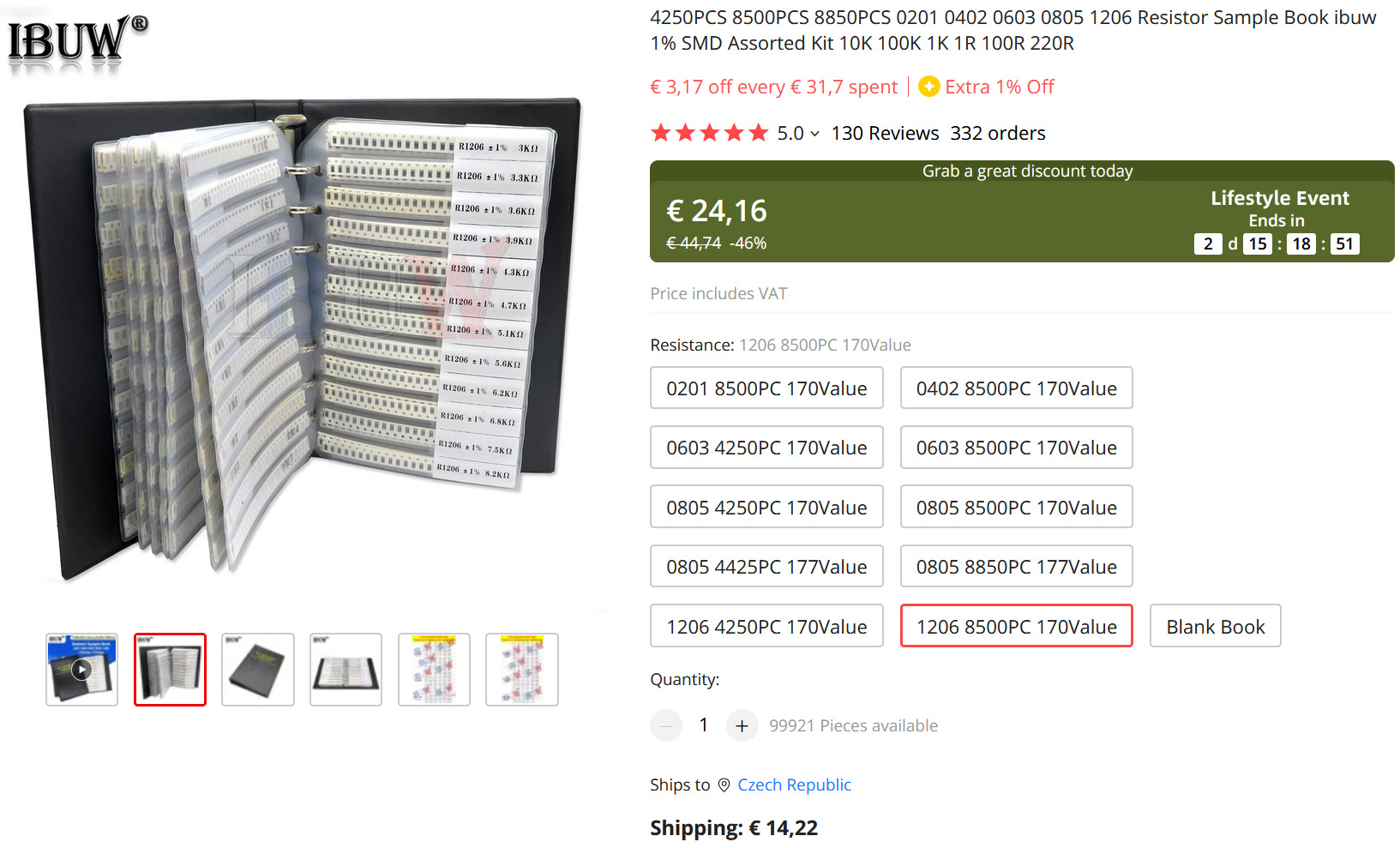
Task: Click the five-star rating icons
Action: [709, 133]
